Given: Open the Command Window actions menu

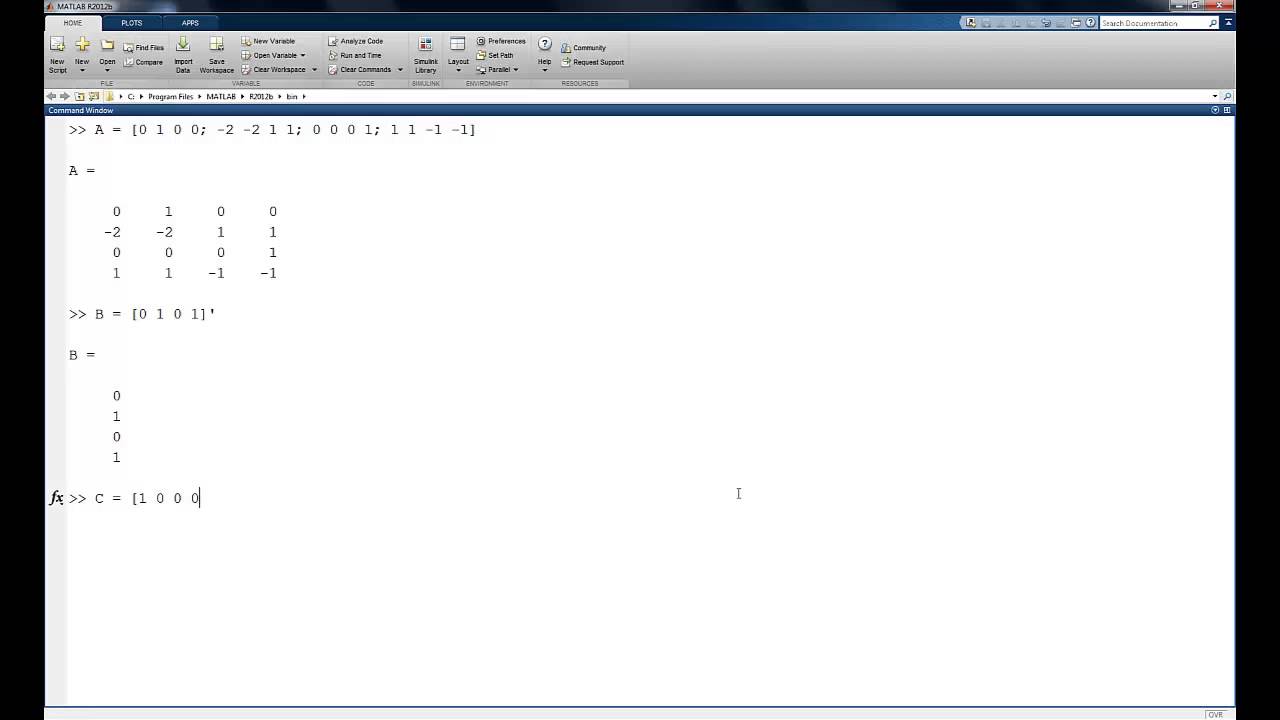Looking at the screenshot, I should click(x=1216, y=110).
